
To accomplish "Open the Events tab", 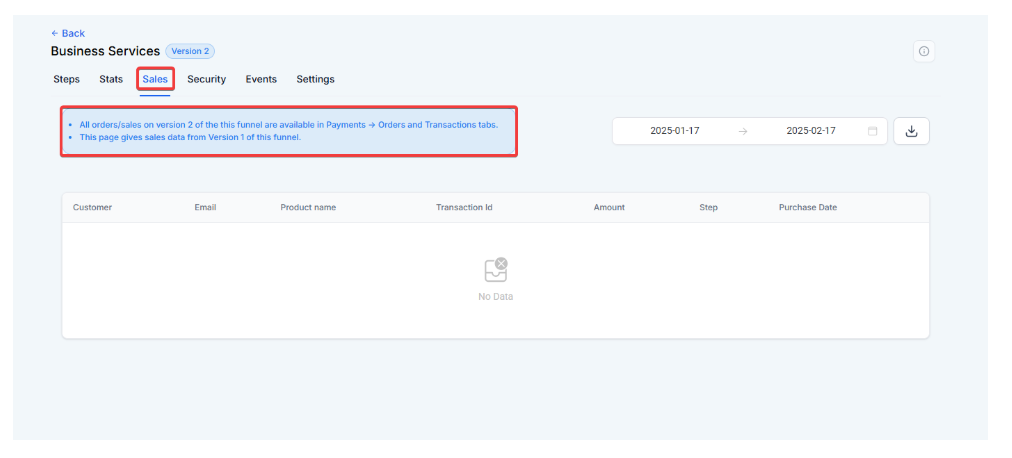I will pyautogui.click(x=261, y=79).
